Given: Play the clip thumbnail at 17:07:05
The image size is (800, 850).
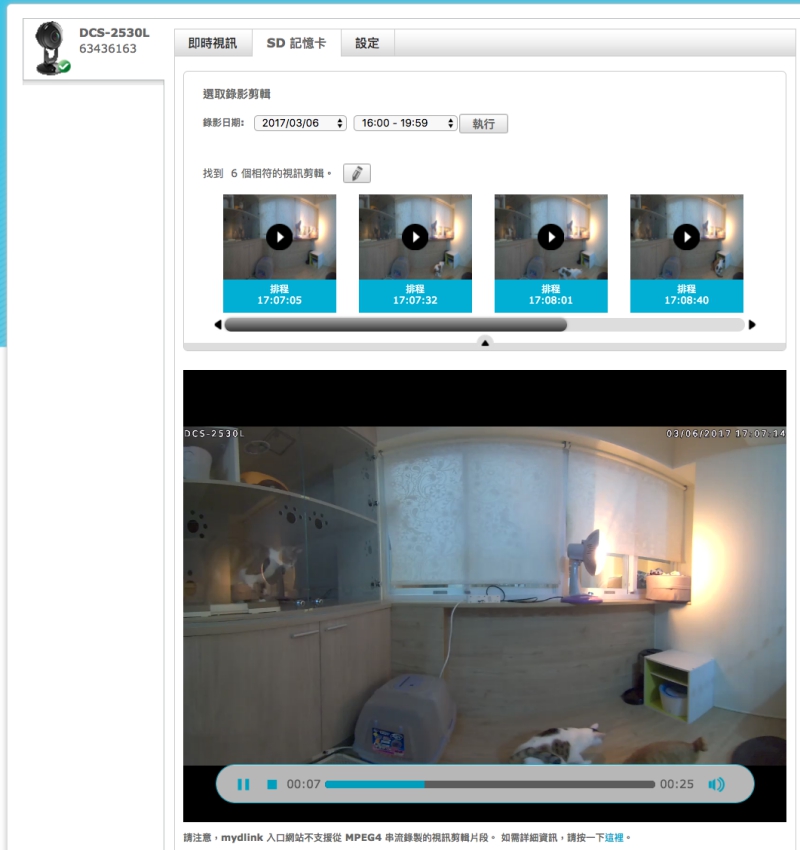Looking at the screenshot, I should coord(279,237).
